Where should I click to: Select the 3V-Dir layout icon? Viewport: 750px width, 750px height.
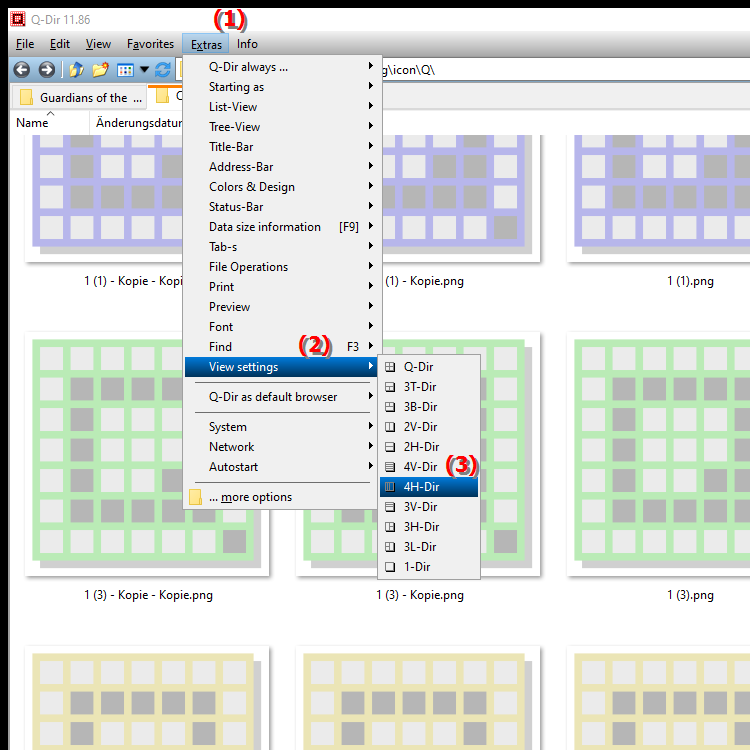tap(390, 507)
